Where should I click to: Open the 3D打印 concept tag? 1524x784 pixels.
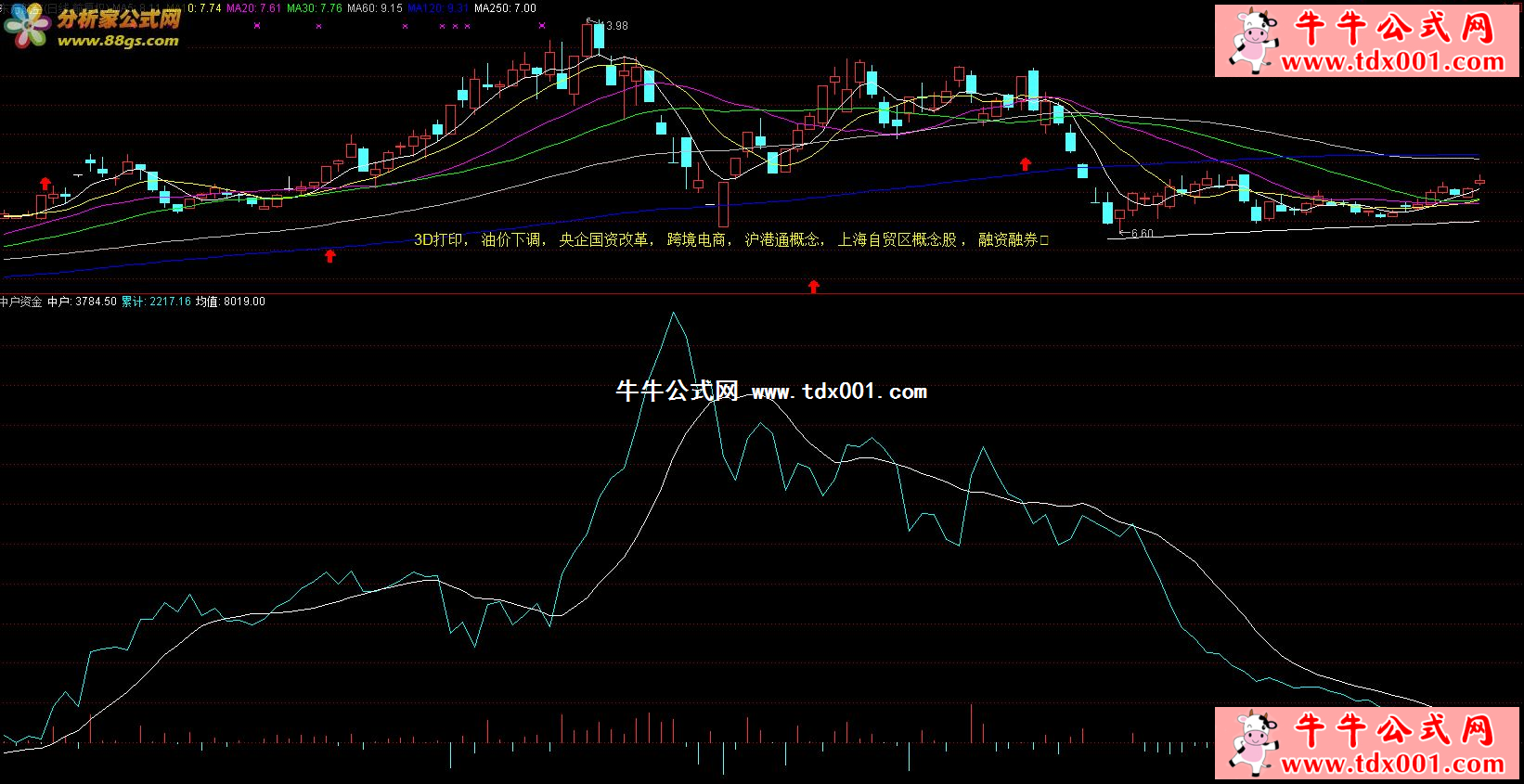coord(438,240)
